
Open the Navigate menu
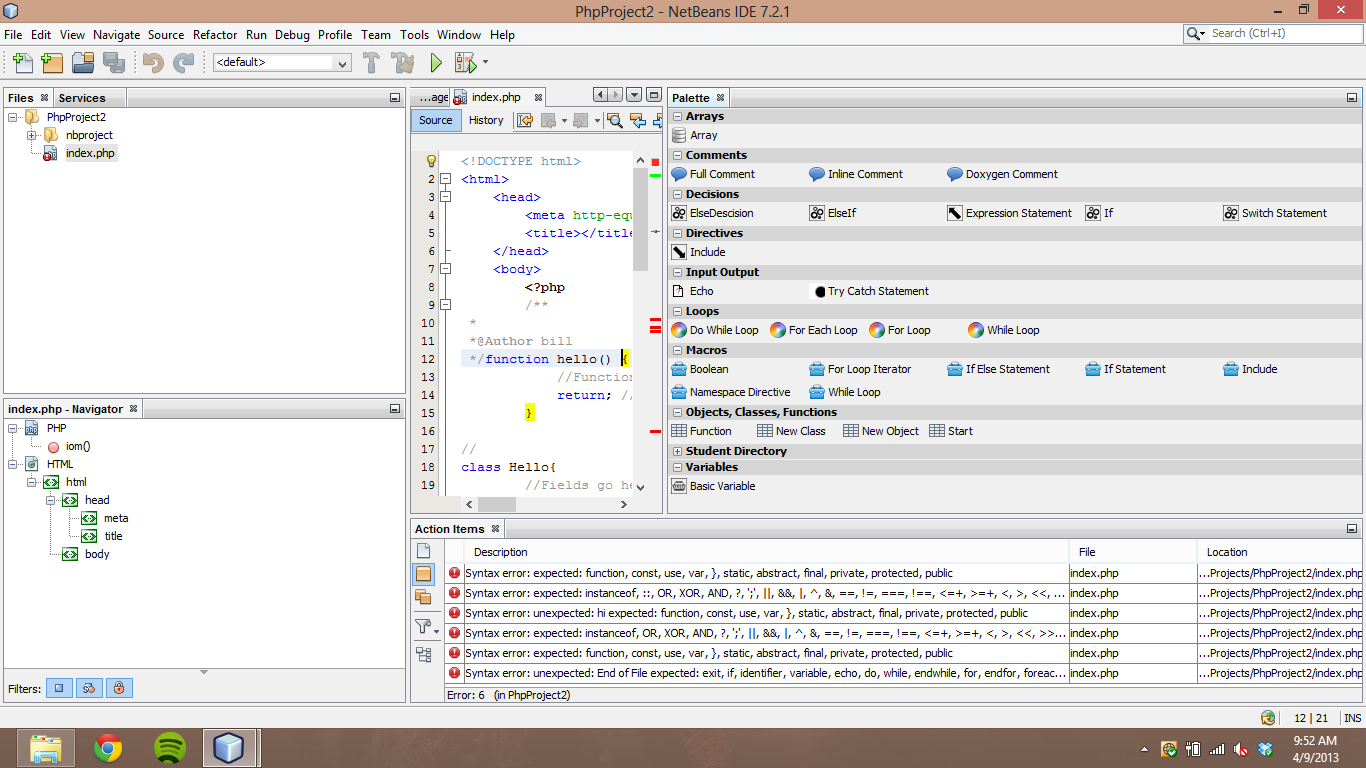point(117,34)
